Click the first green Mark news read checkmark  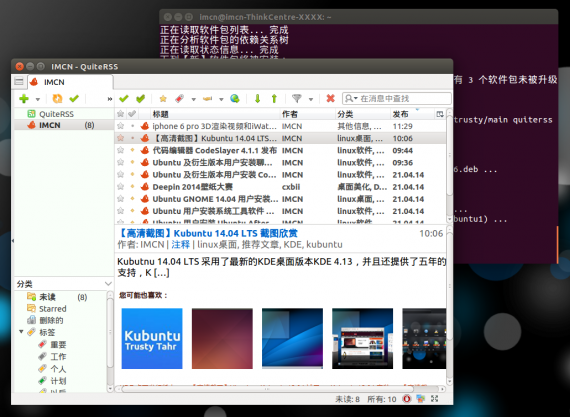click(x=124, y=99)
